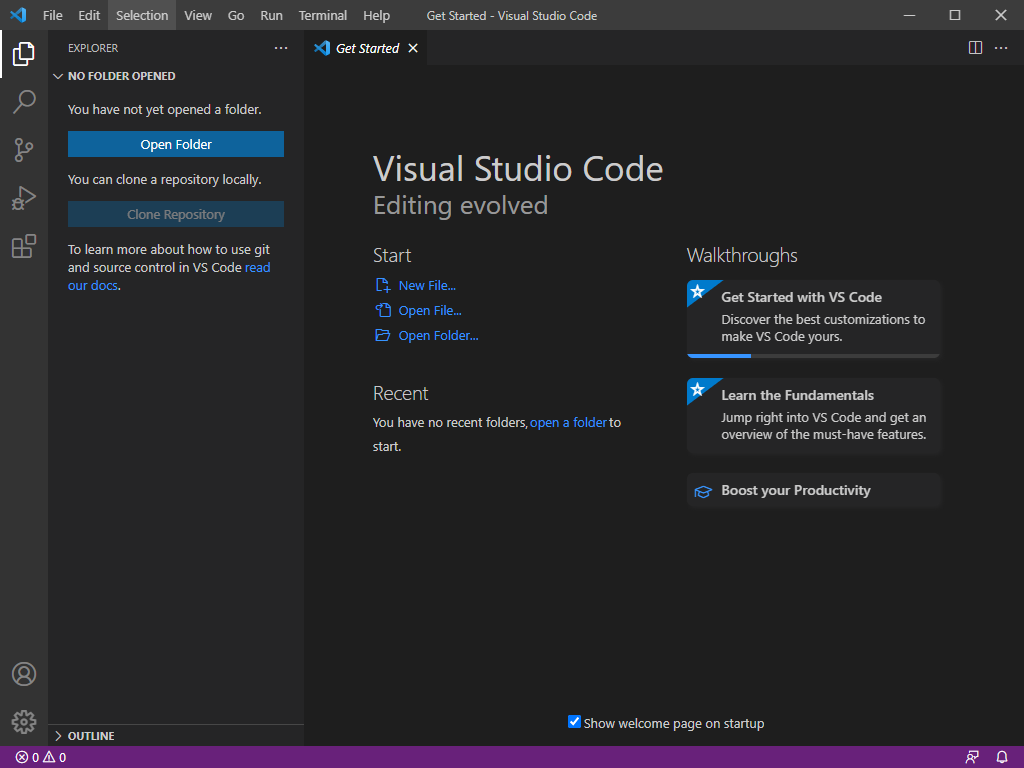
Task: Open the Manage gear icon
Action: click(24, 722)
